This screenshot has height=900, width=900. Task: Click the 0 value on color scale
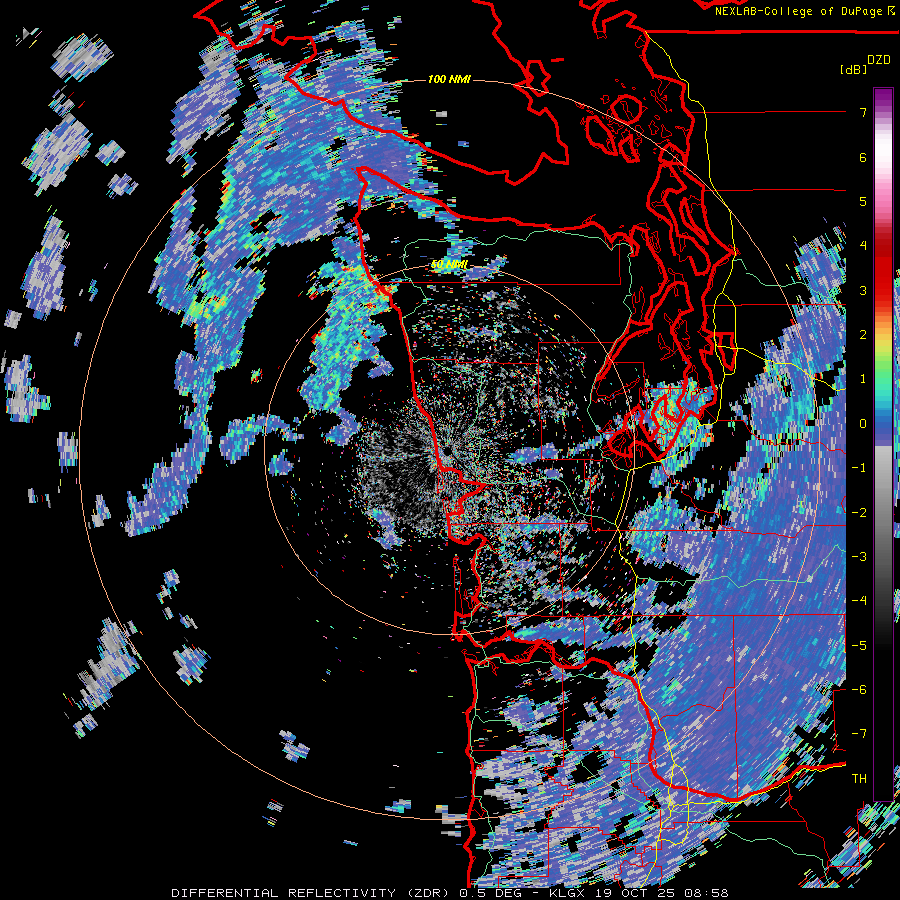[863, 424]
